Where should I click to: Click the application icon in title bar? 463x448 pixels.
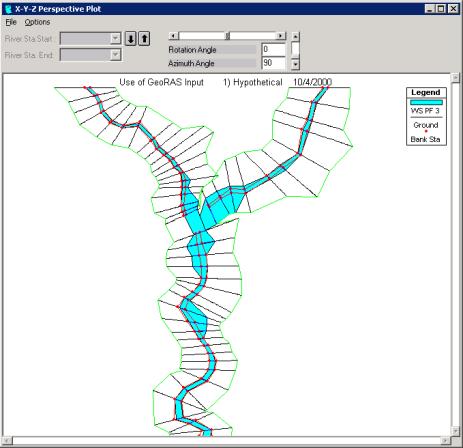(x=9, y=9)
